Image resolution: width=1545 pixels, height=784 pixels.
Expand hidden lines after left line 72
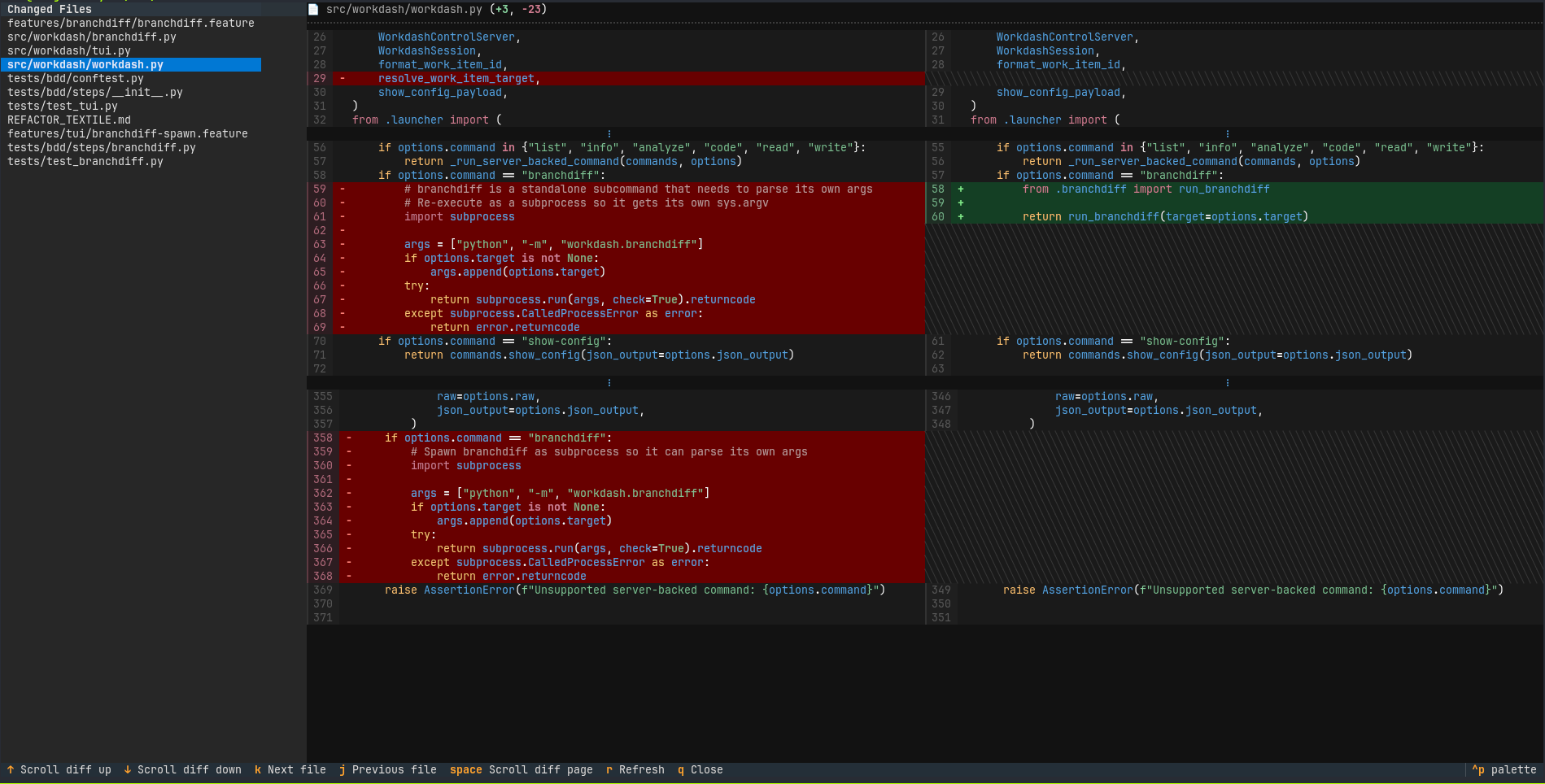(609, 383)
